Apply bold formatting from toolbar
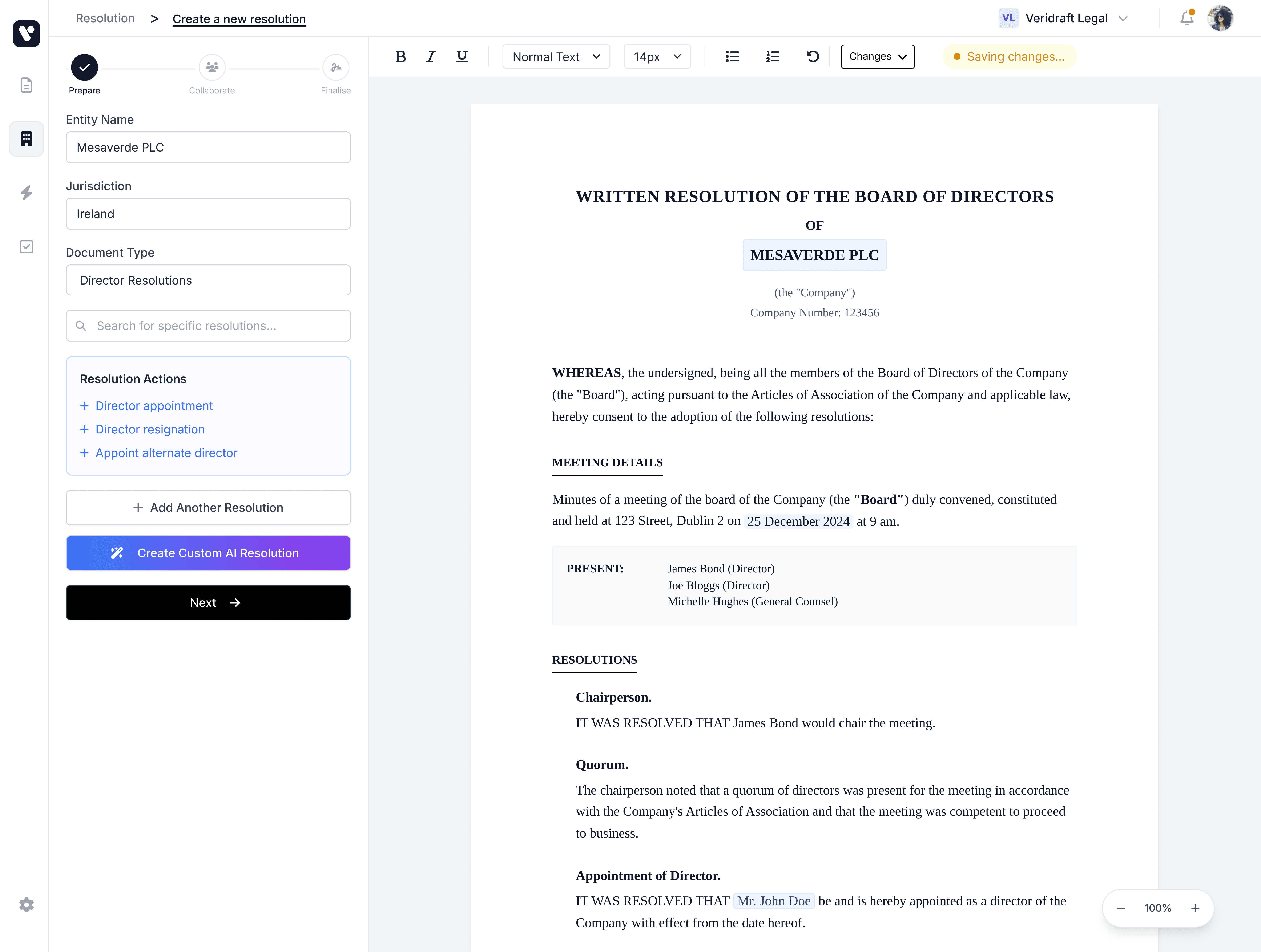The image size is (1261, 952). 400,56
